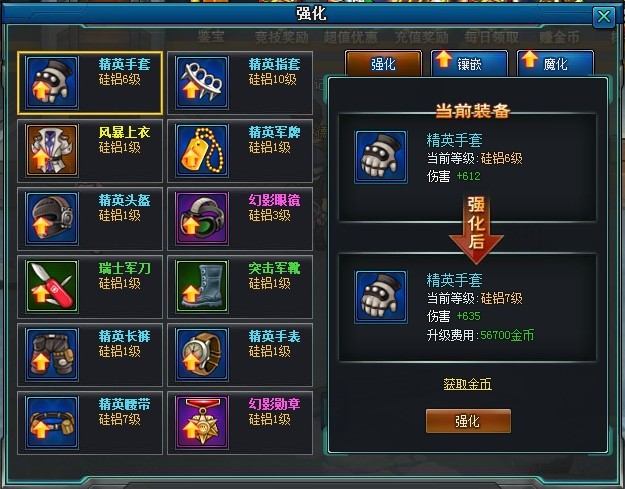Click the 获取金币 link
The width and height of the screenshot is (625, 489).
(x=468, y=384)
